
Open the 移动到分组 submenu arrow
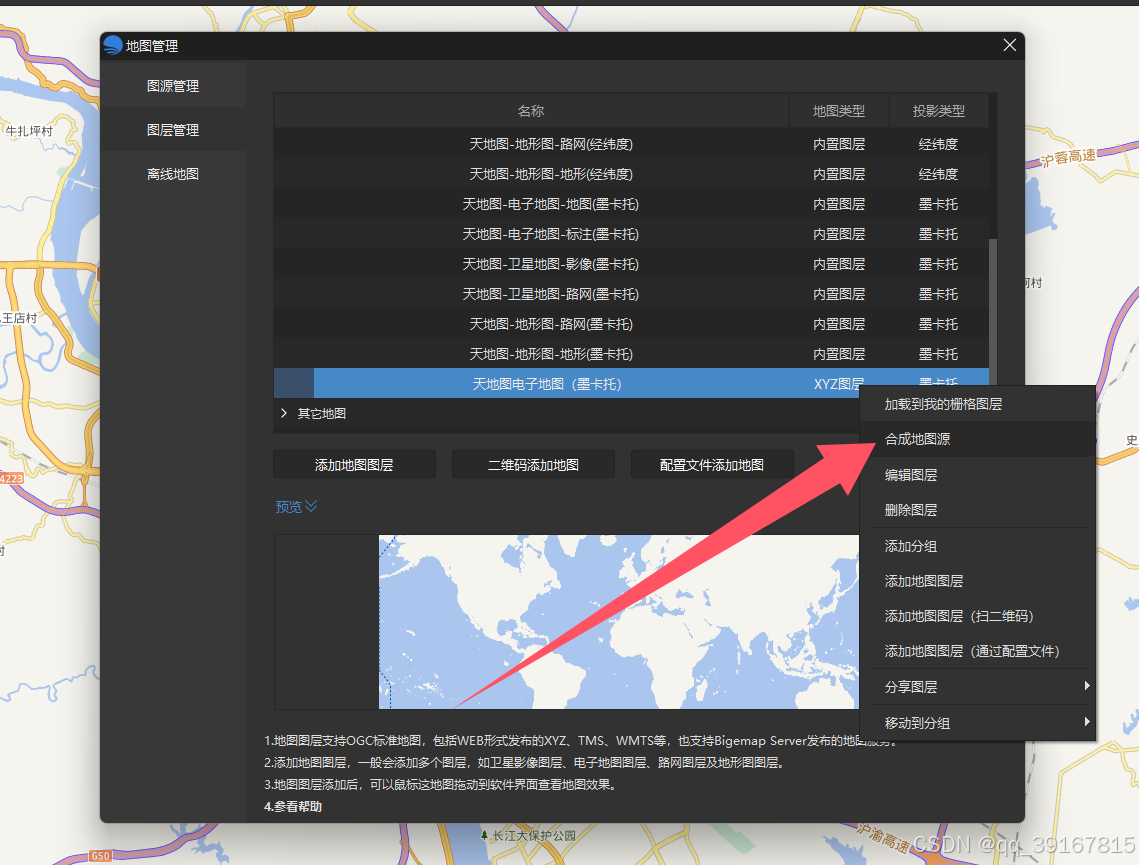[x=1087, y=721]
